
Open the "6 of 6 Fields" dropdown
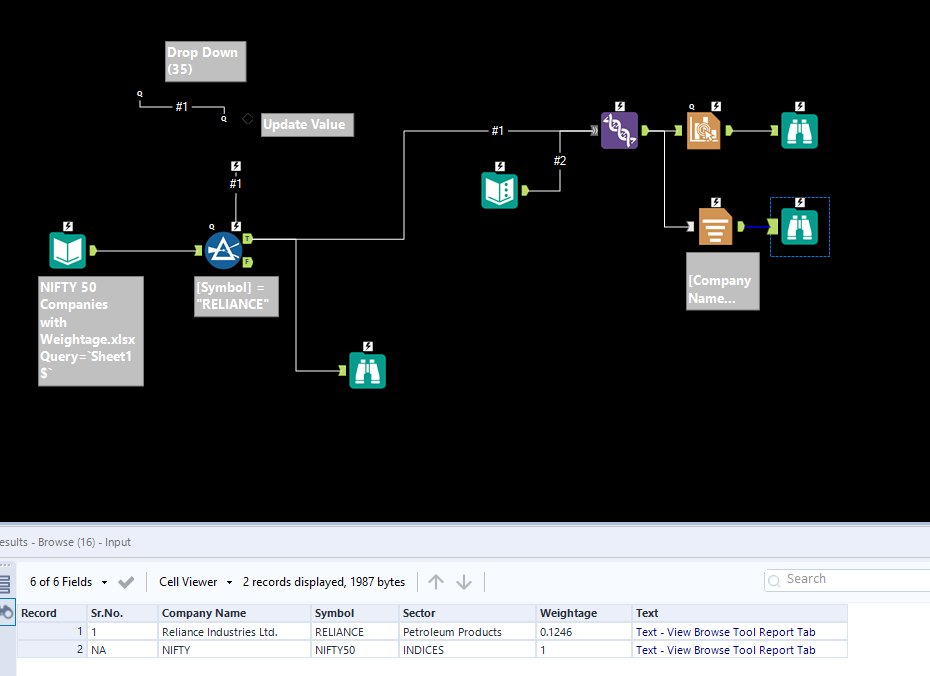(x=70, y=581)
